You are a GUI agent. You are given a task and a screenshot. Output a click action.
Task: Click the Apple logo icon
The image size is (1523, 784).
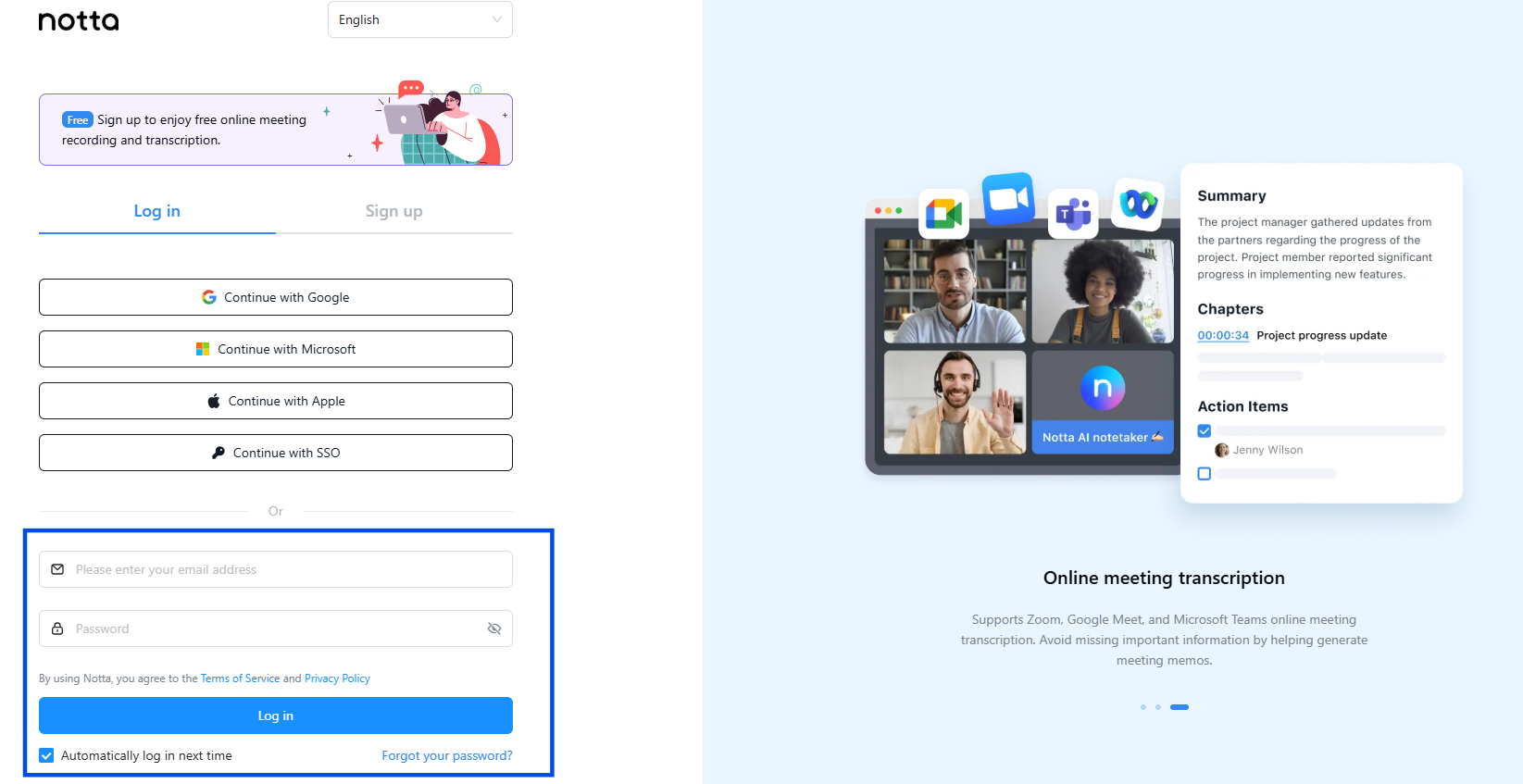point(214,401)
